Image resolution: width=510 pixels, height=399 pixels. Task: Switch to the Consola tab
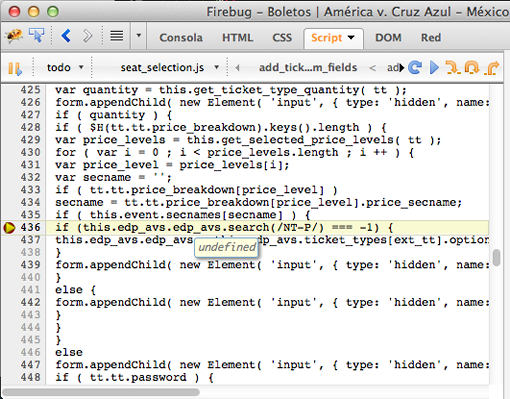(181, 38)
